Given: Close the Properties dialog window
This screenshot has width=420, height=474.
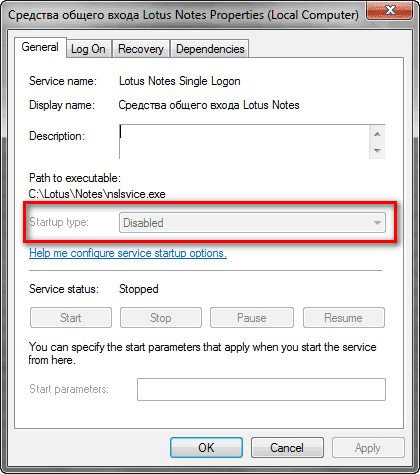Looking at the screenshot, I should pyautogui.click(x=390, y=10).
